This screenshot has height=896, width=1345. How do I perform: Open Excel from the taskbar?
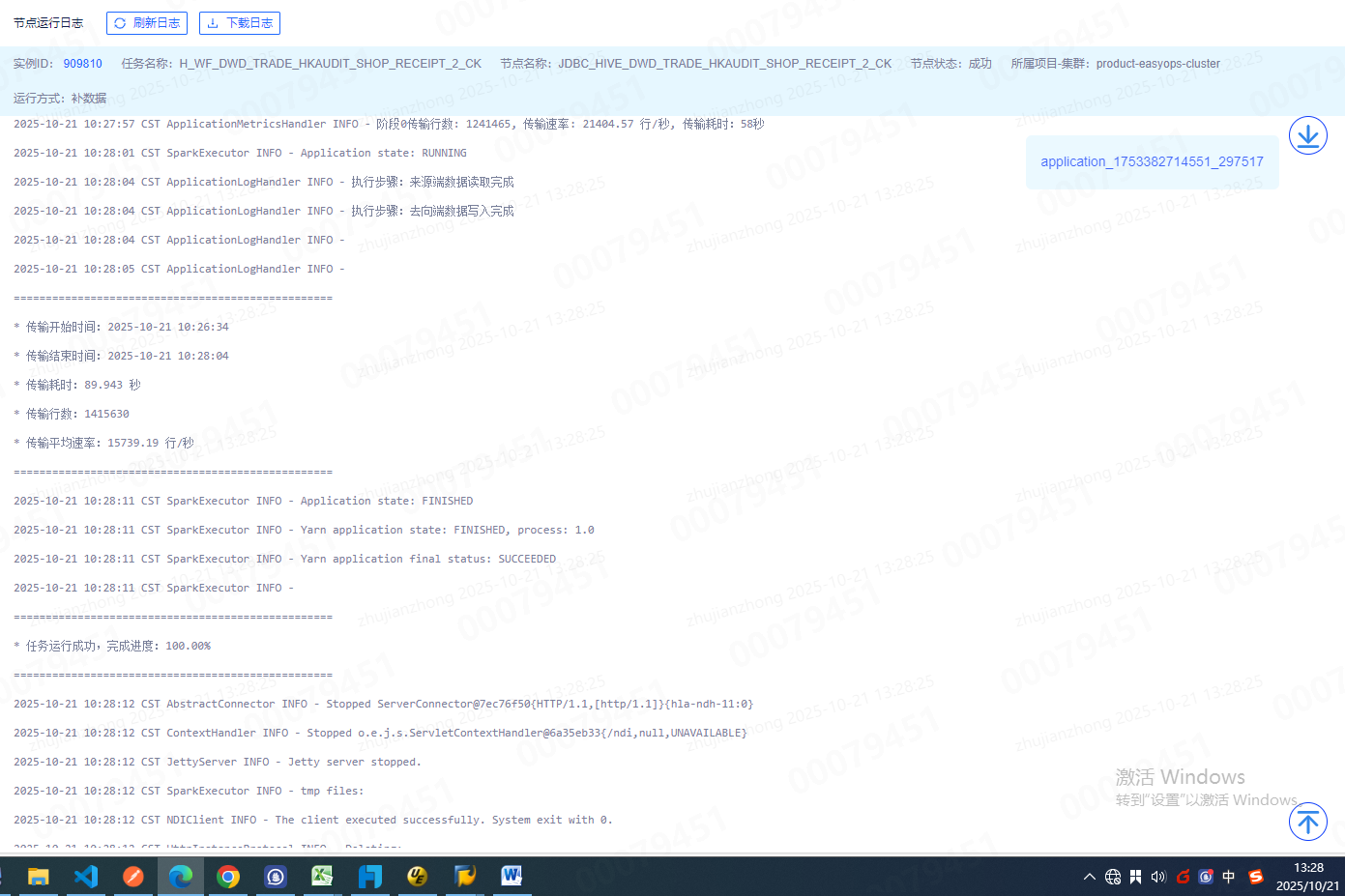coord(322,877)
